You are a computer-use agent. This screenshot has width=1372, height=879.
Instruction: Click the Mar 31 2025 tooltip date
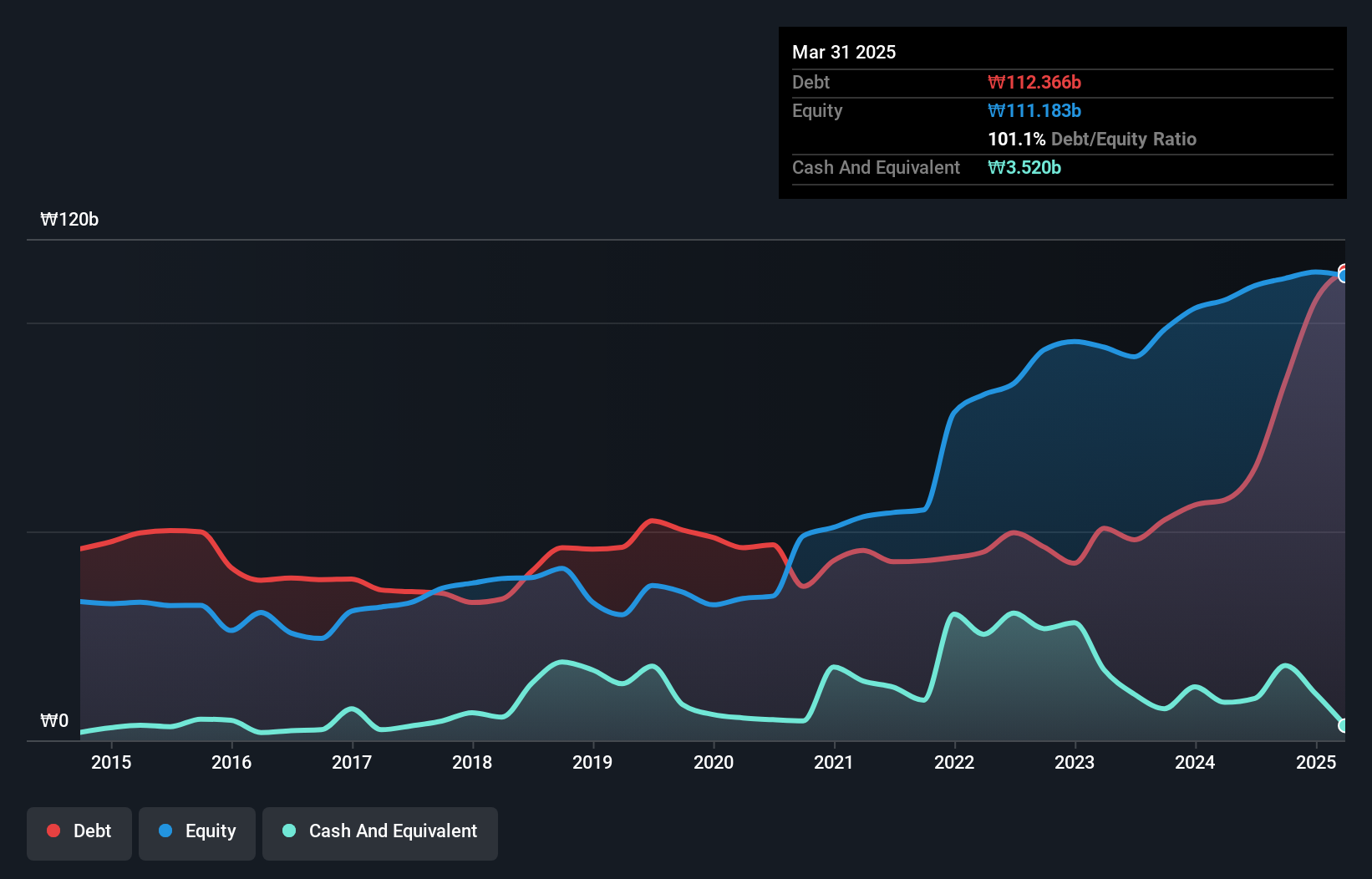point(844,53)
